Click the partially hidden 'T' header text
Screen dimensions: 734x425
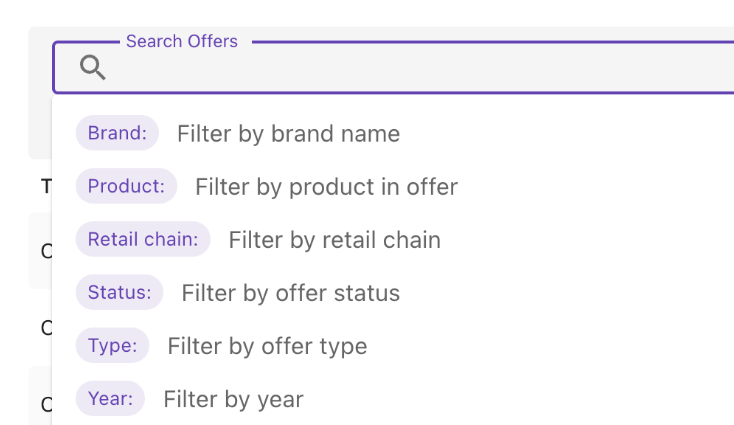pyautogui.click(x=45, y=186)
